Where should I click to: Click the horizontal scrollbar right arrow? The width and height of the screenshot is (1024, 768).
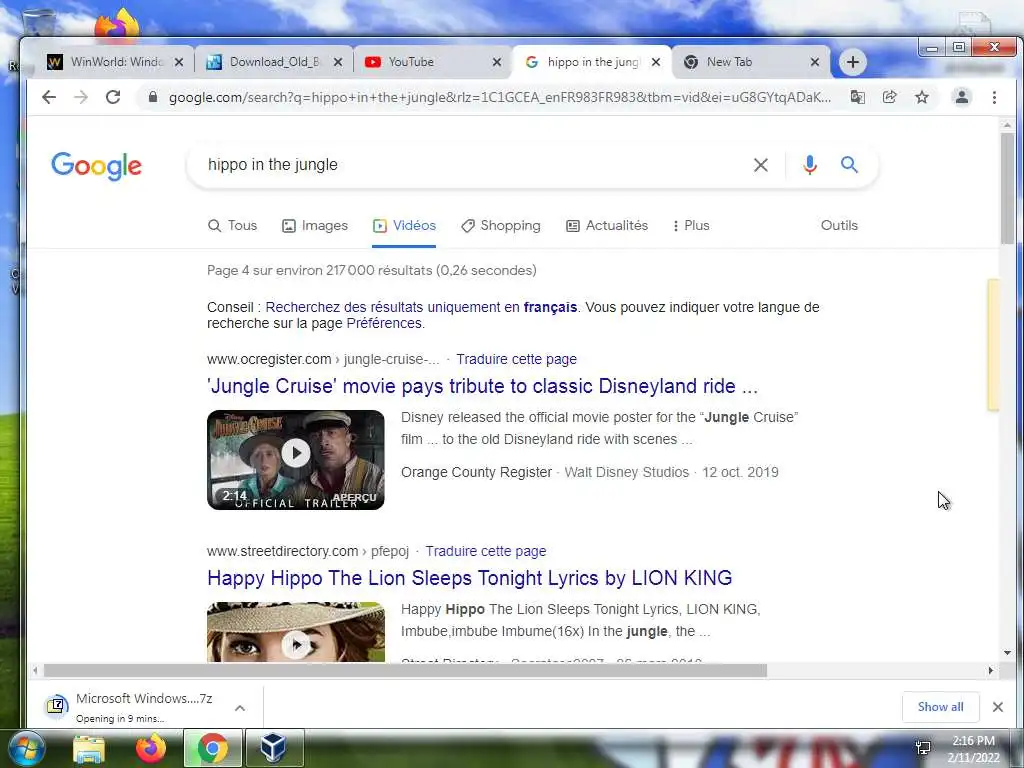click(991, 670)
